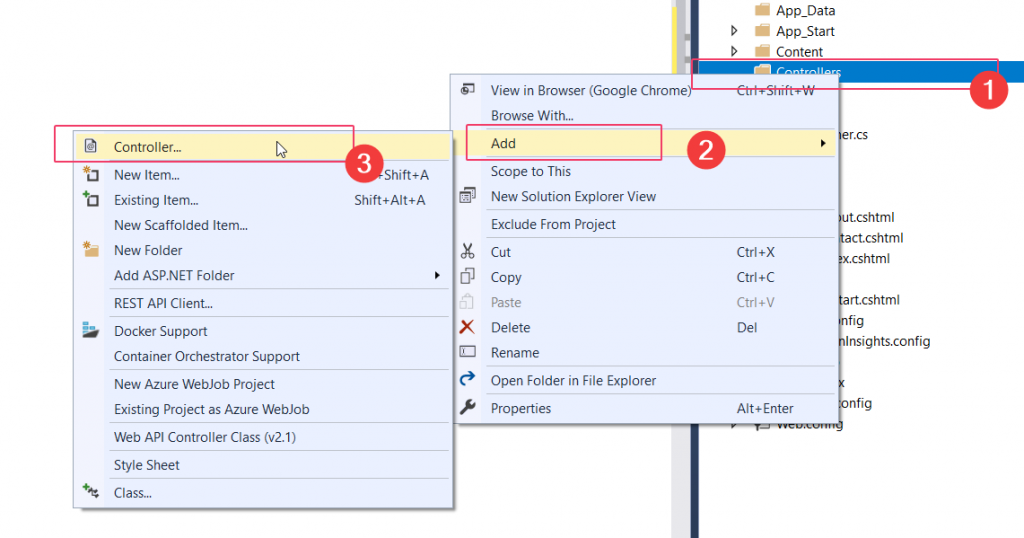Expand the Content folder node
Image resolution: width=1024 pixels, height=538 pixels.
pyautogui.click(x=735, y=52)
